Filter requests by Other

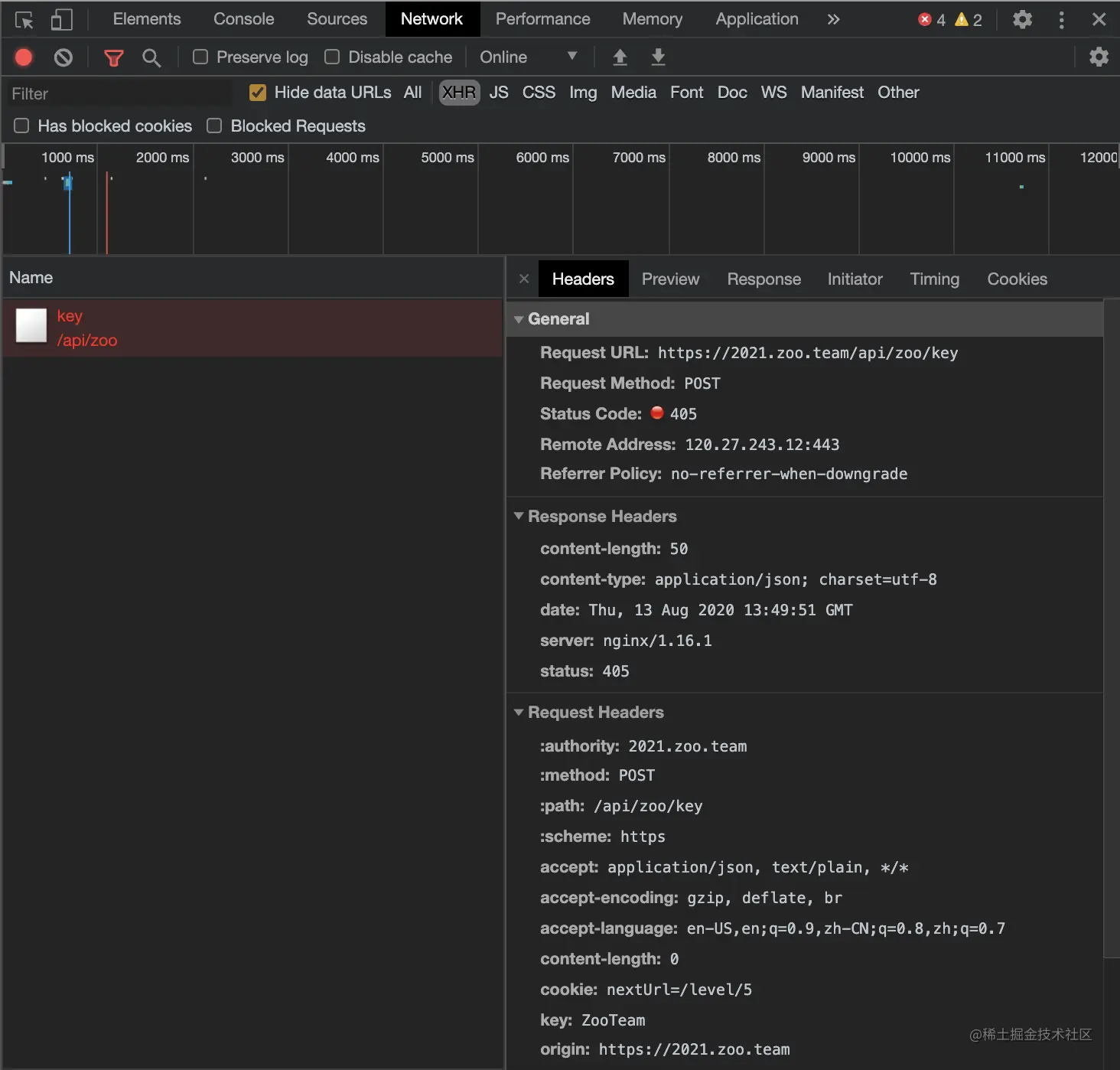[x=899, y=93]
